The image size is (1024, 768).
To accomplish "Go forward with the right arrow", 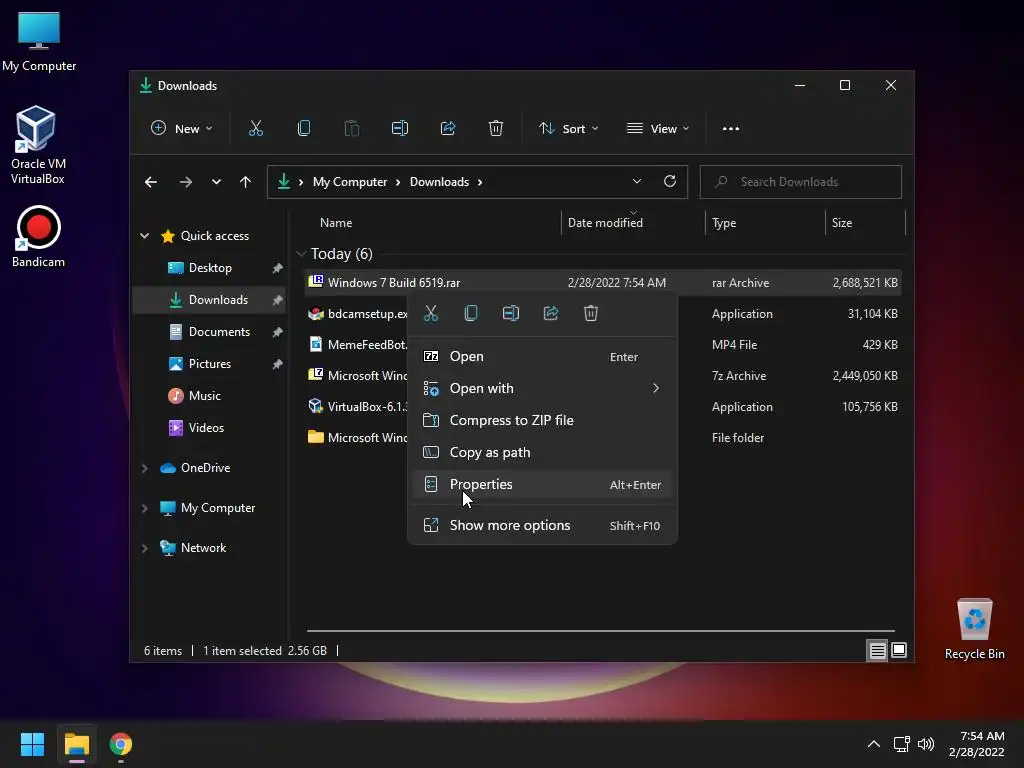I will click(x=186, y=182).
